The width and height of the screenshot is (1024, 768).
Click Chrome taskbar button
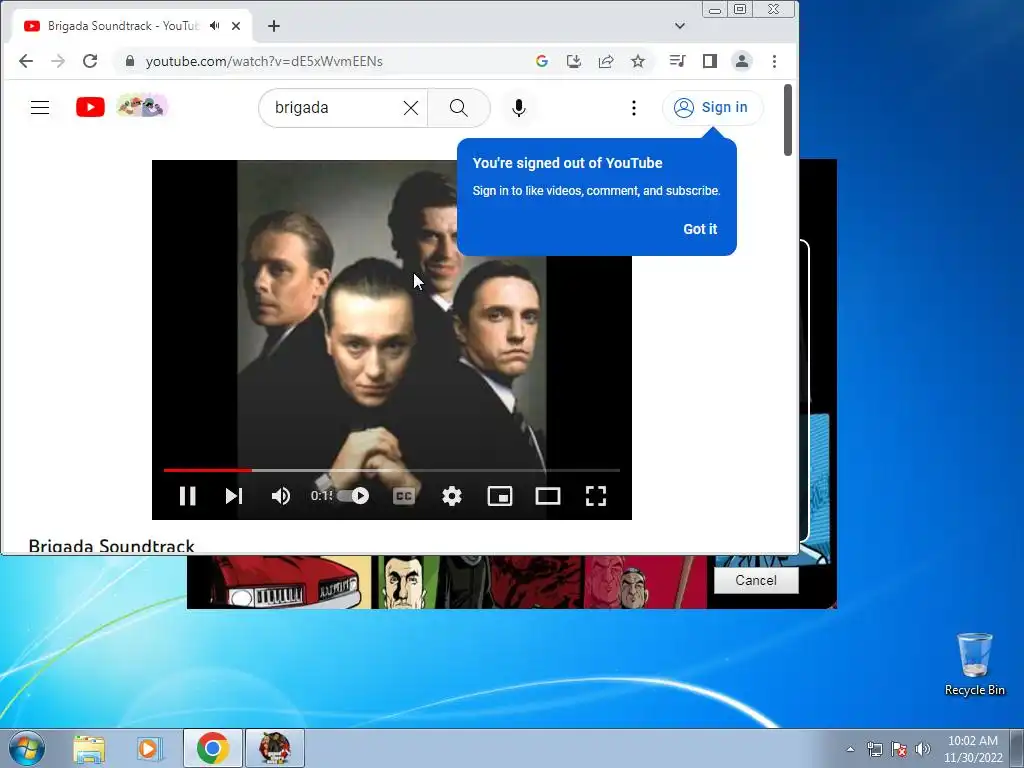tap(212, 748)
